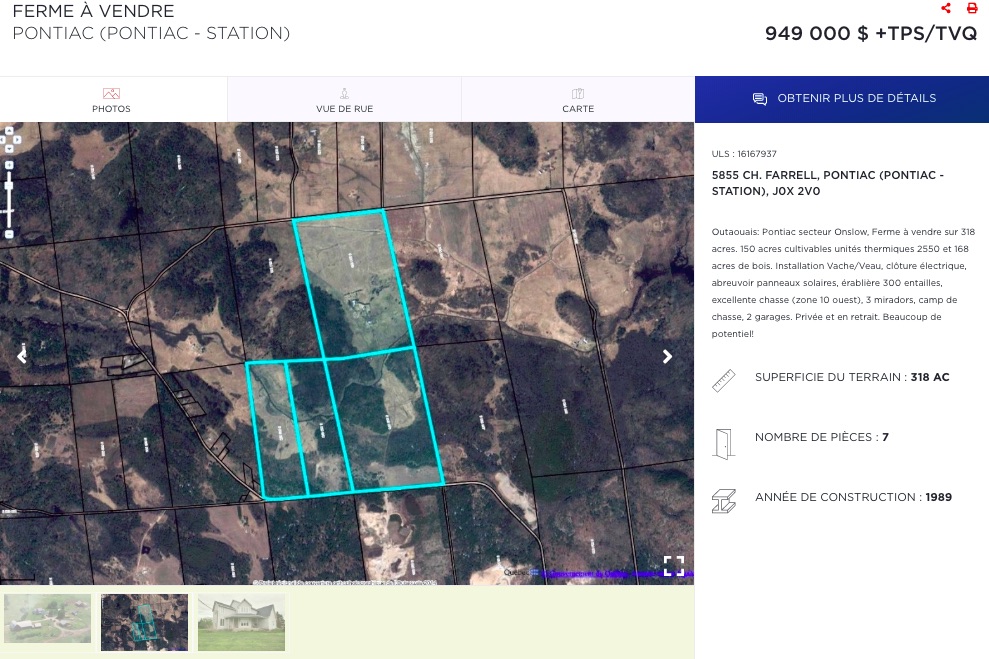
Task: Click Obtenir plus de détails button
Action: tap(841, 99)
